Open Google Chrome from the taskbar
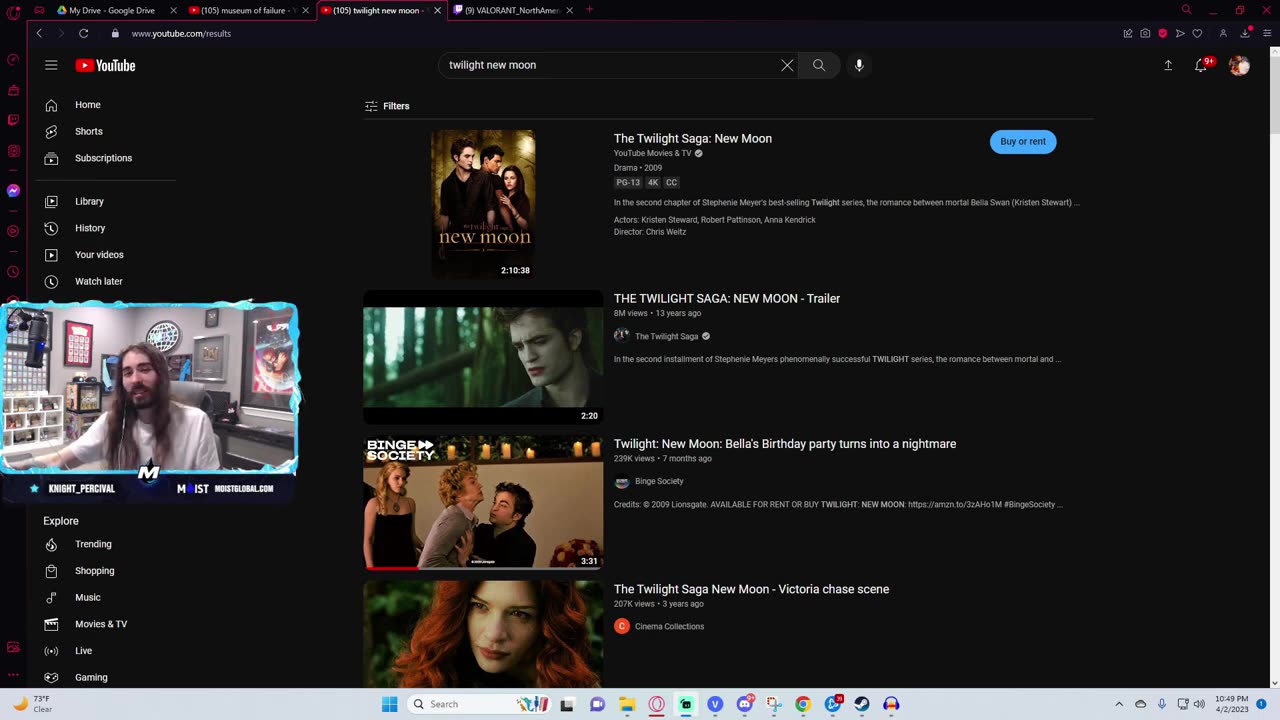Screen dimensions: 1280x720 (x=802, y=704)
